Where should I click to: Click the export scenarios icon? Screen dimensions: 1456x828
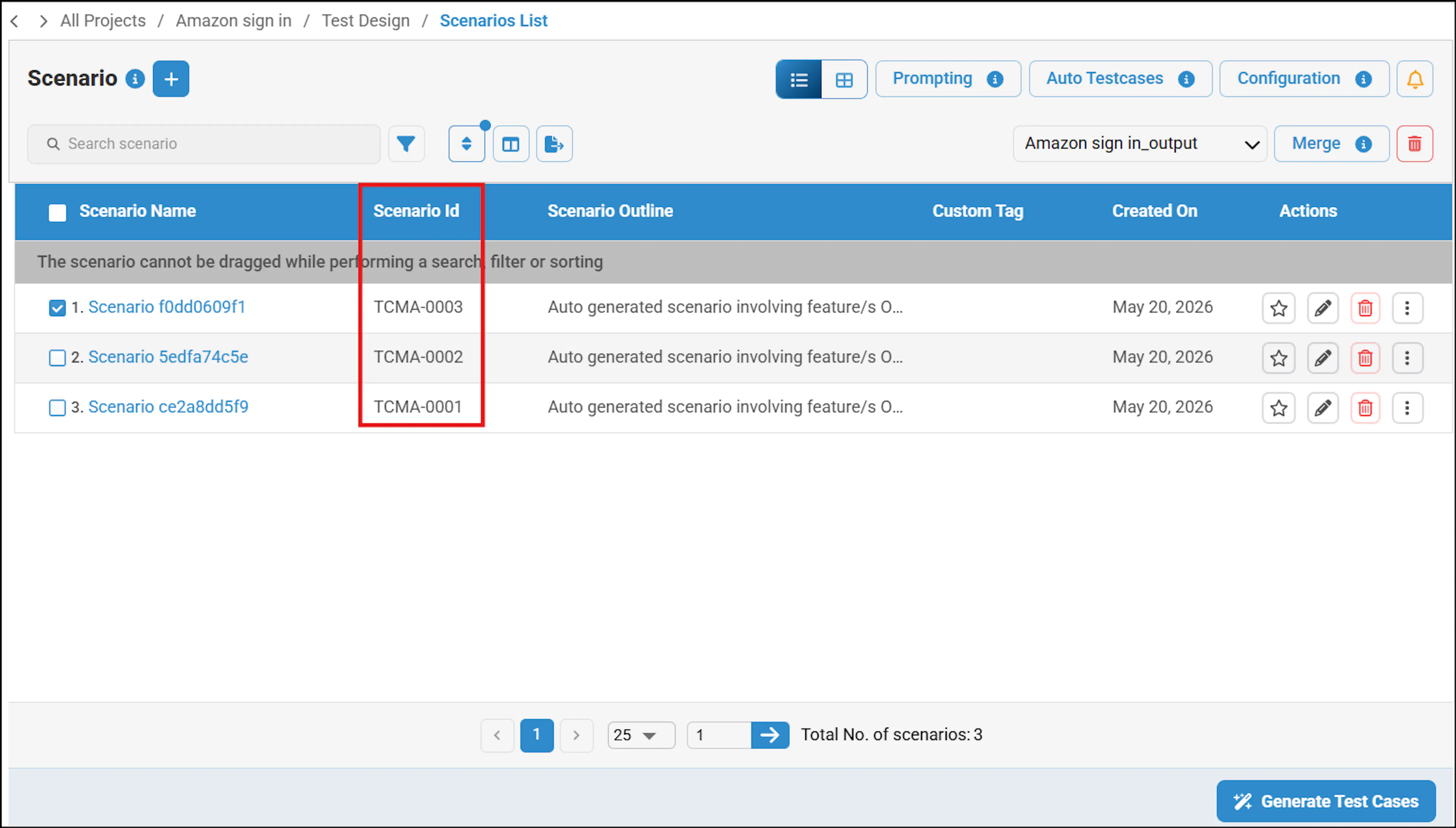coord(554,144)
